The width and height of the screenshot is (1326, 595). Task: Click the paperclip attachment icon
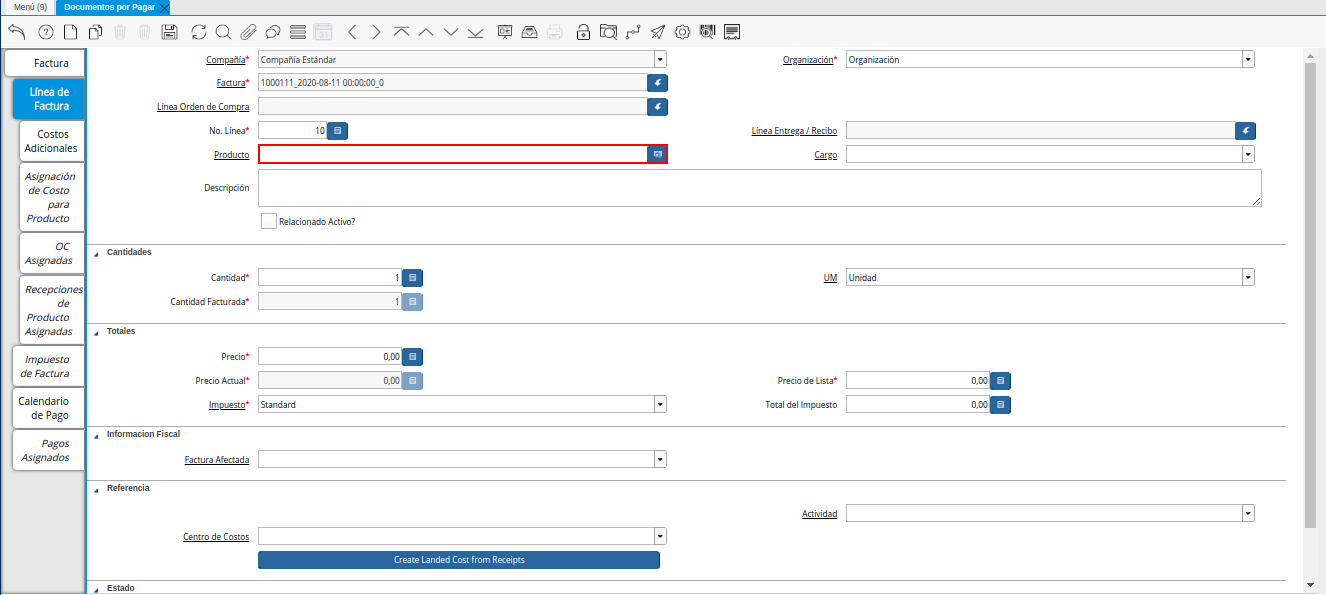[248, 32]
